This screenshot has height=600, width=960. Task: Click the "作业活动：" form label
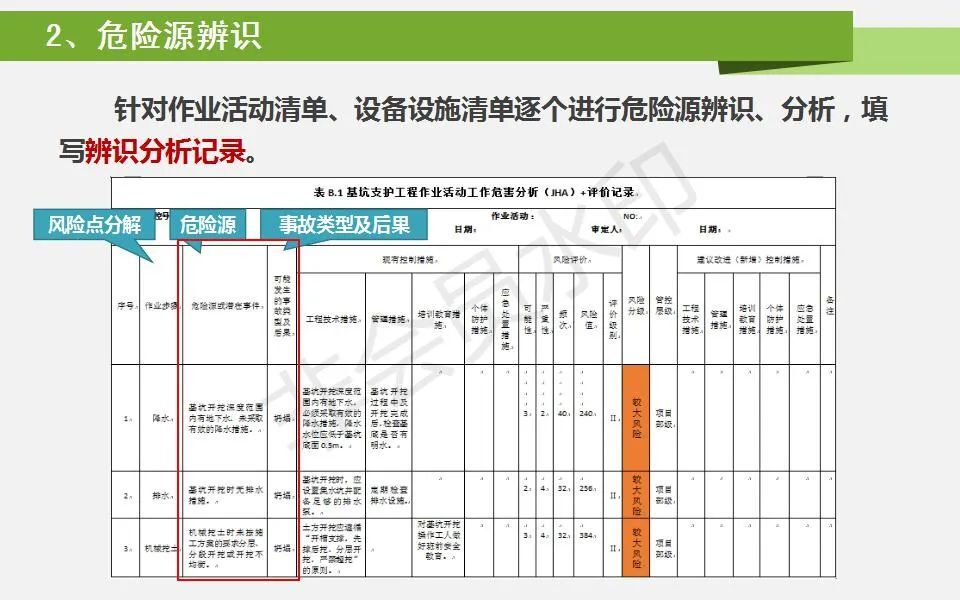tap(512, 216)
